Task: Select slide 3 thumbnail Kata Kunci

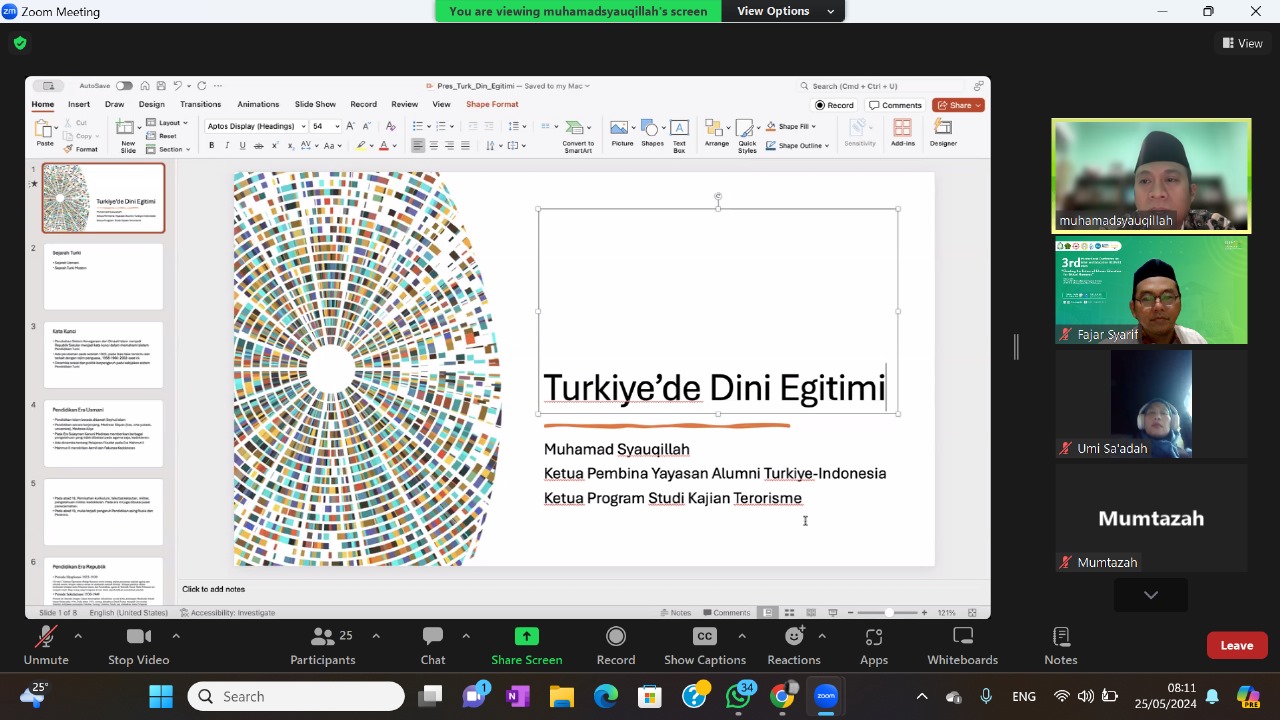Action: [103, 355]
